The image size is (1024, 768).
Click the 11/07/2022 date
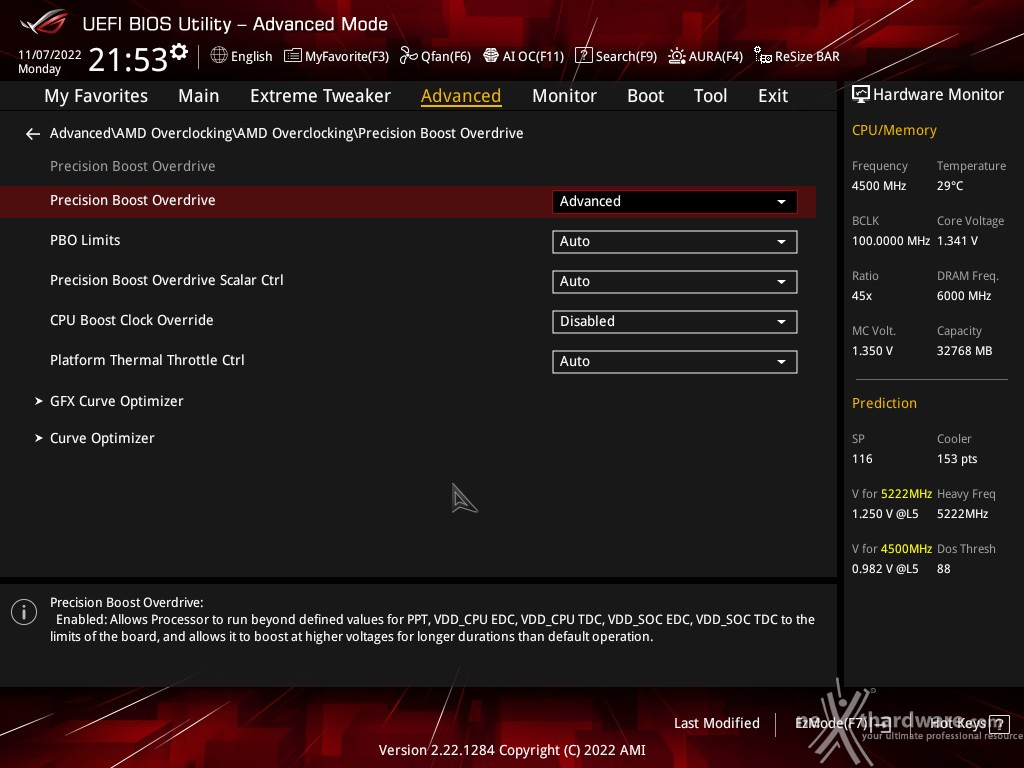coord(50,55)
